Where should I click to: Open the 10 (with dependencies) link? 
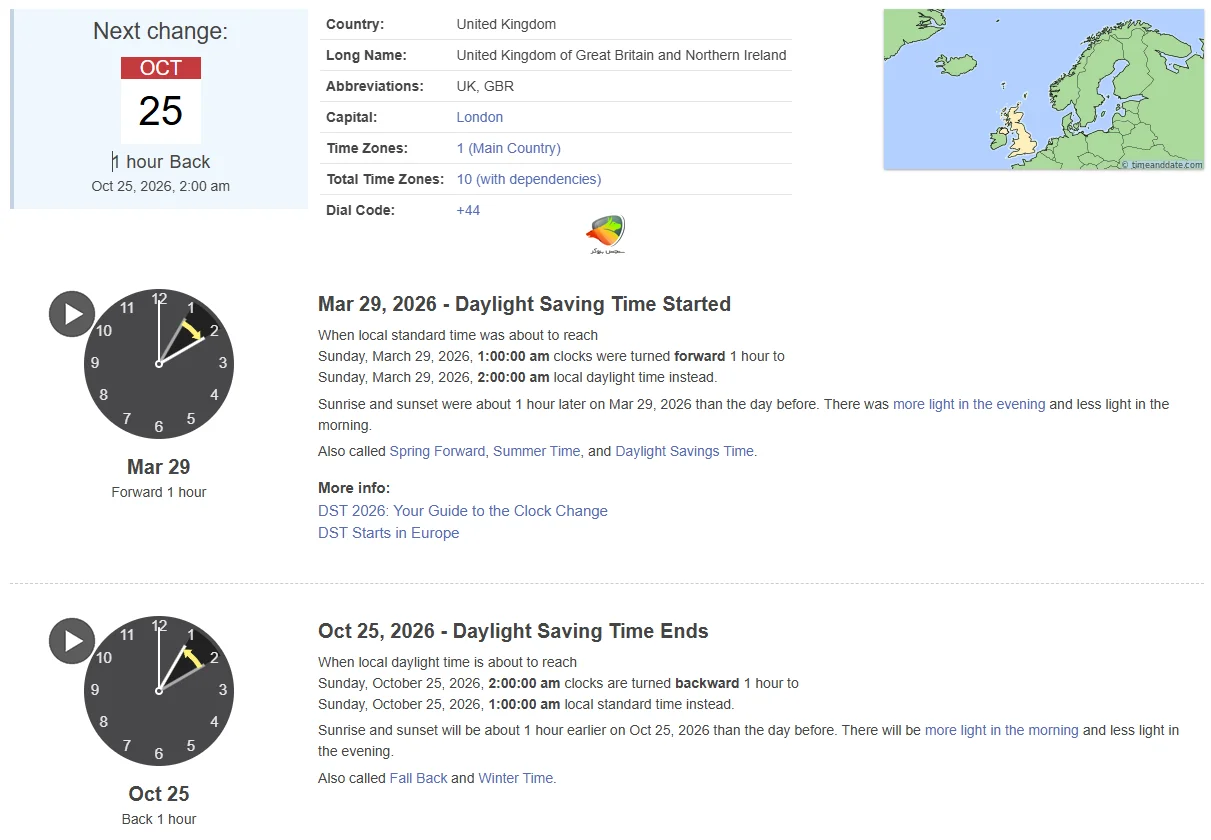pyautogui.click(x=529, y=179)
